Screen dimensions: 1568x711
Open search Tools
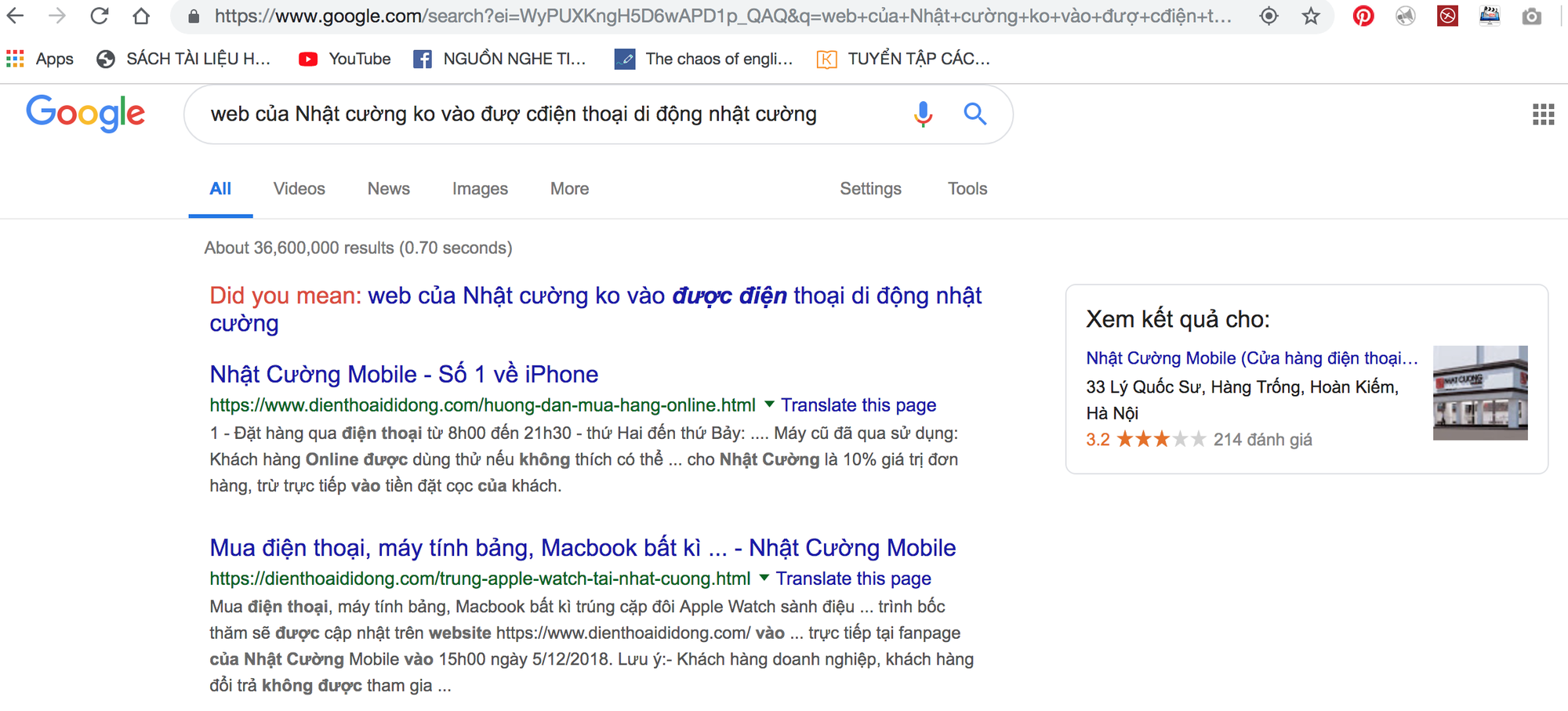click(967, 189)
